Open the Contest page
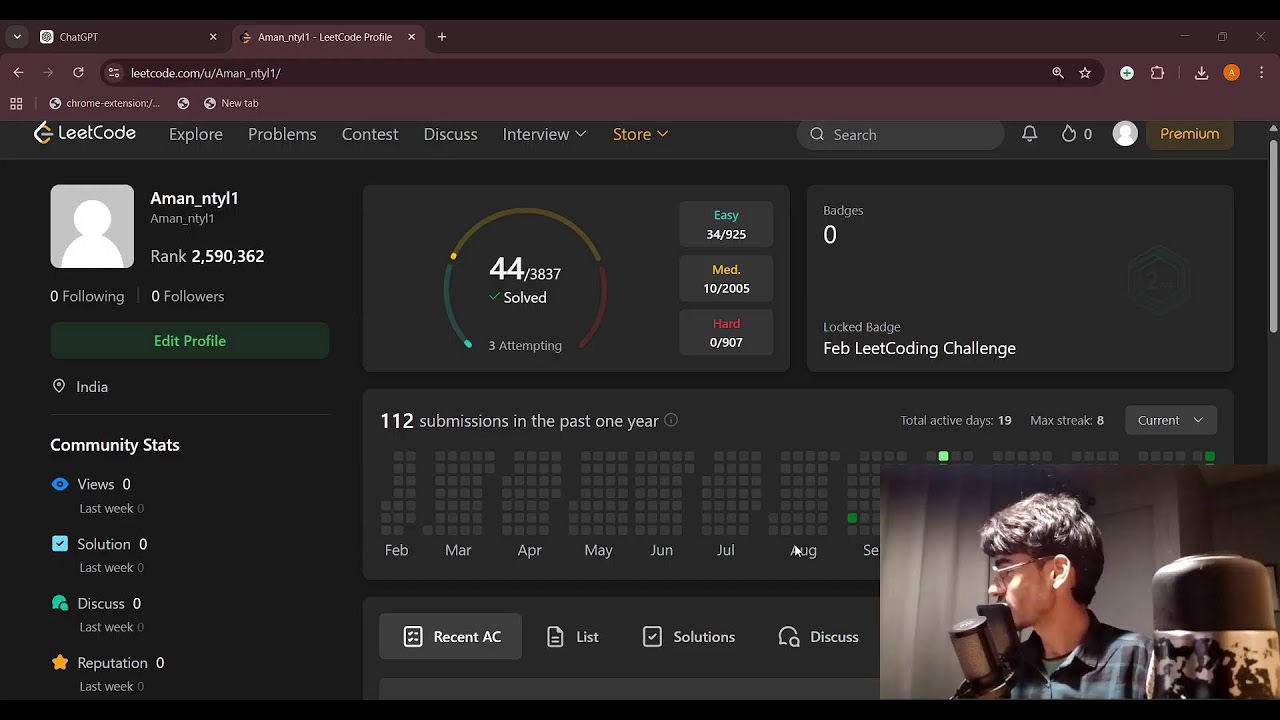Screen dimensions: 1280x720 (x=370, y=134)
